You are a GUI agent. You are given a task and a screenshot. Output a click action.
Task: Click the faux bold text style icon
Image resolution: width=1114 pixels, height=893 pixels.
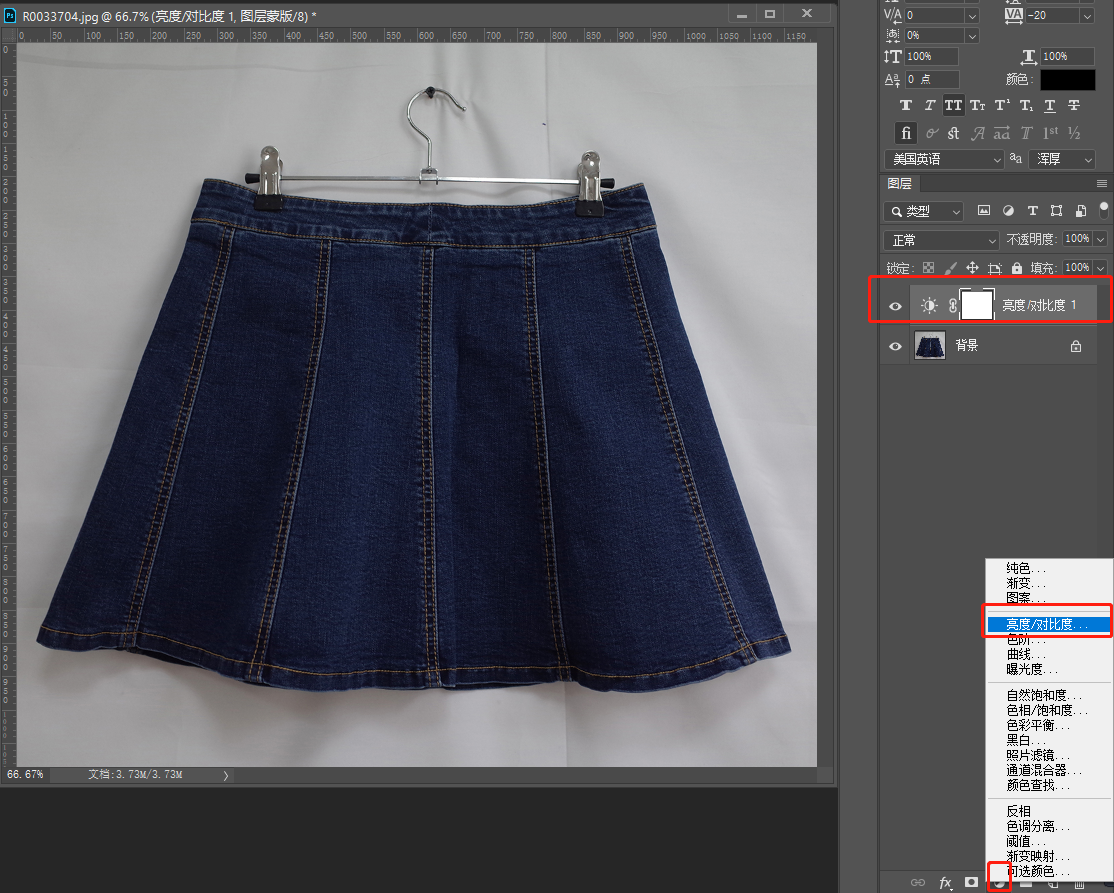click(x=906, y=106)
